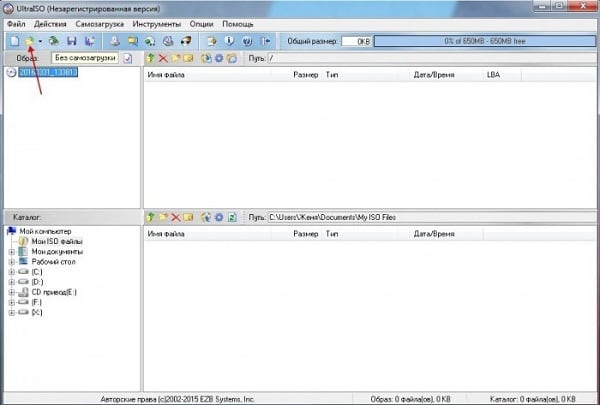Image resolution: width=600 pixels, height=405 pixels.
Task: Click the catalog Путь field with My ISO Files
Action: 432,217
